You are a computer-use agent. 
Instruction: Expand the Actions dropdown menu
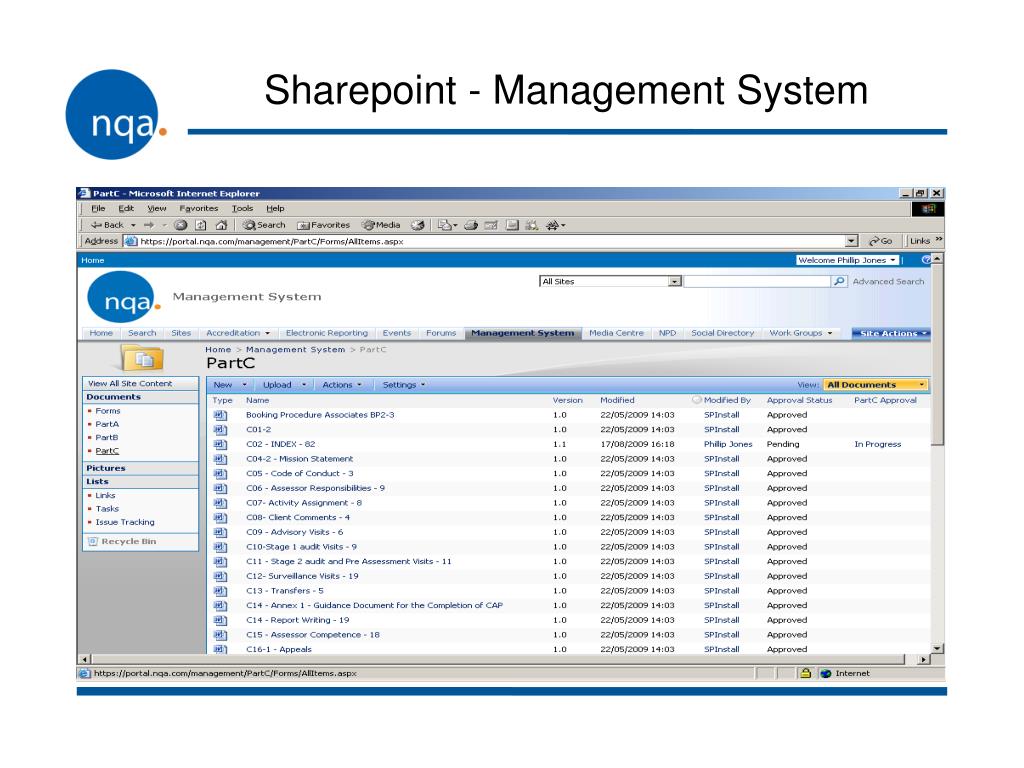click(359, 385)
